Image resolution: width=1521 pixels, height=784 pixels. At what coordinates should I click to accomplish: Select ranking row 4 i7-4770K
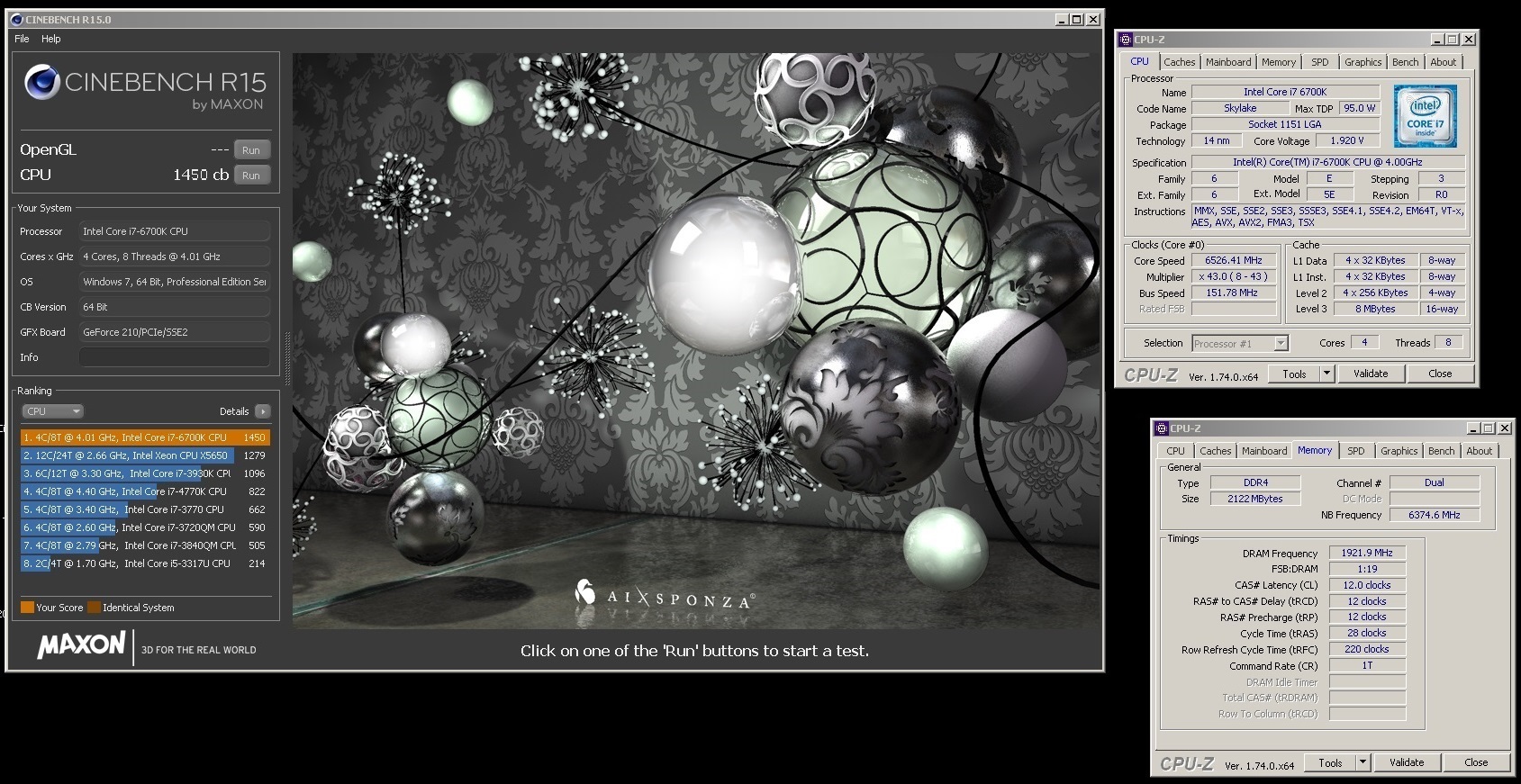coord(145,491)
